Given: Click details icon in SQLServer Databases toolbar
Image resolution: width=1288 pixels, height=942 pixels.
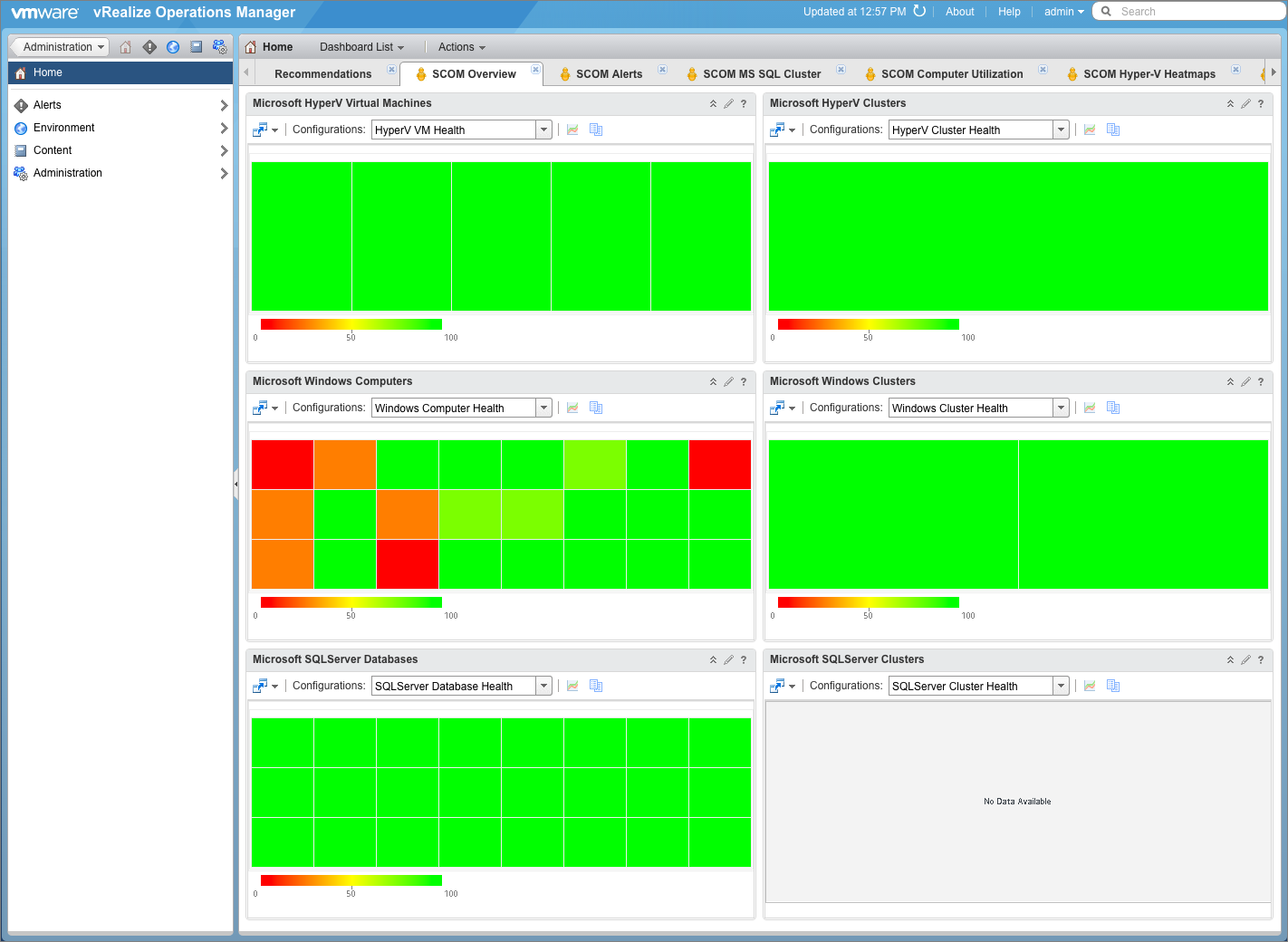Looking at the screenshot, I should click(x=596, y=687).
